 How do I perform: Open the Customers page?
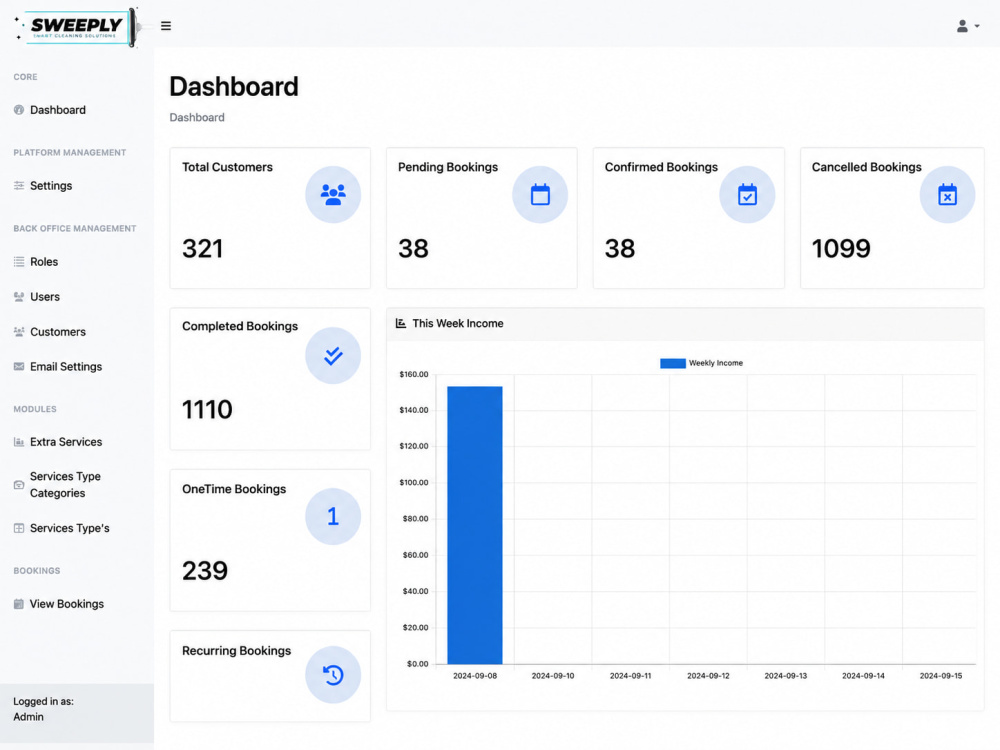[57, 332]
